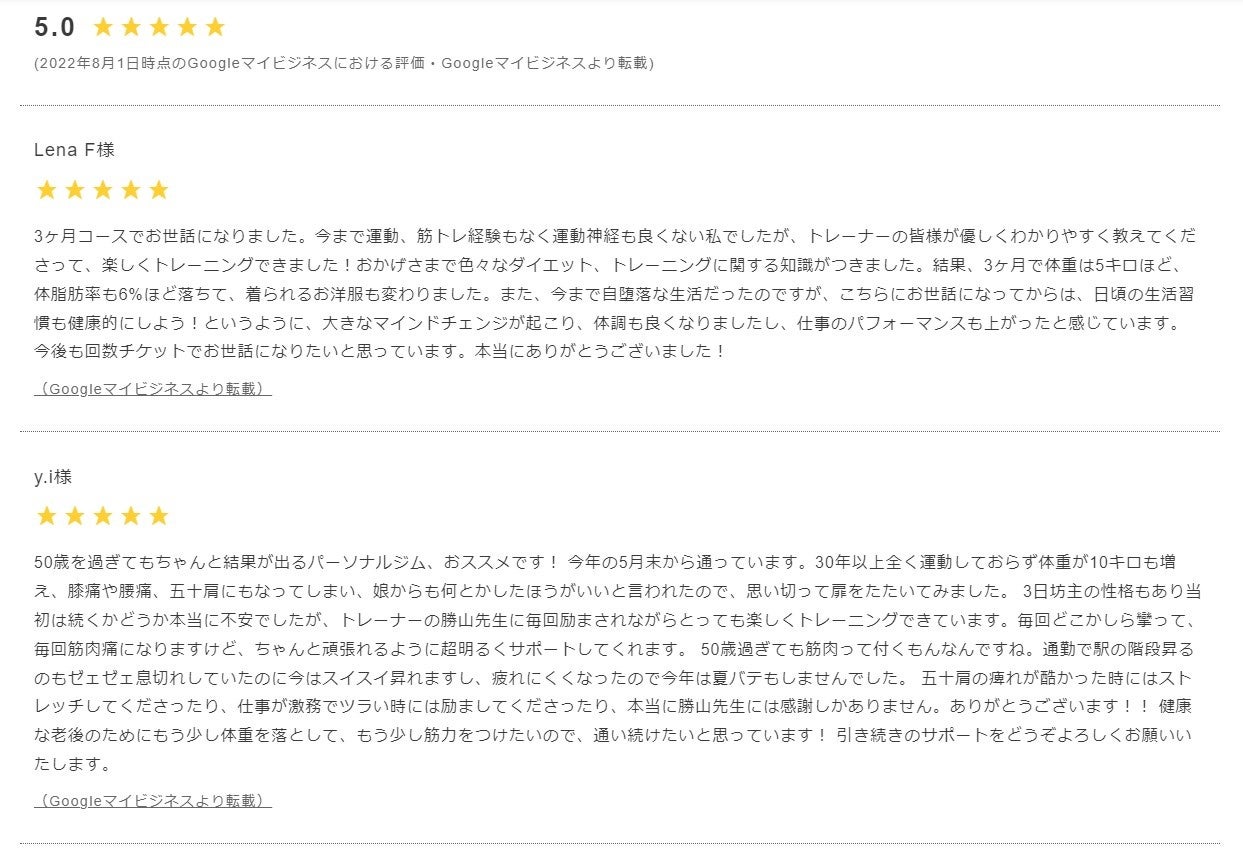Click the 5.0 overall rating score
Screen dimensions: 1243x865
(x=54, y=28)
